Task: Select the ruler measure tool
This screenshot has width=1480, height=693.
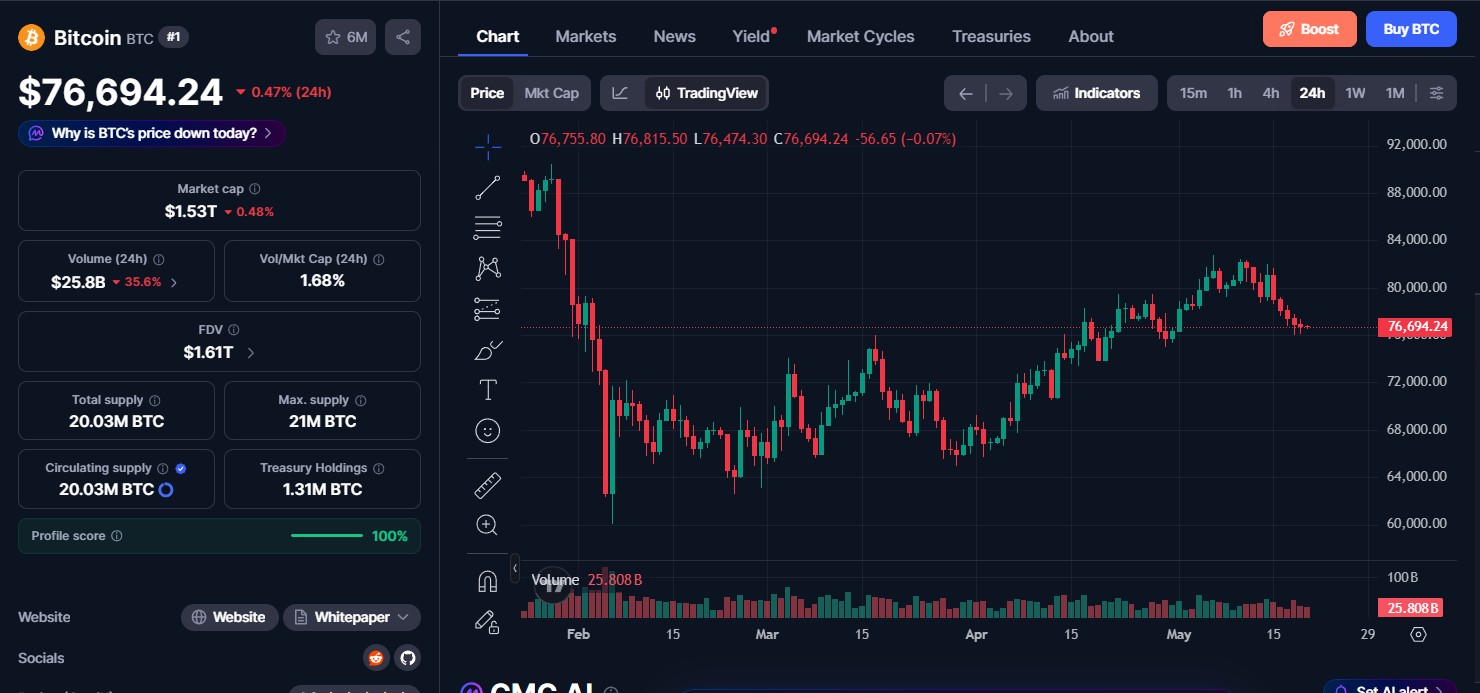Action: [488, 485]
